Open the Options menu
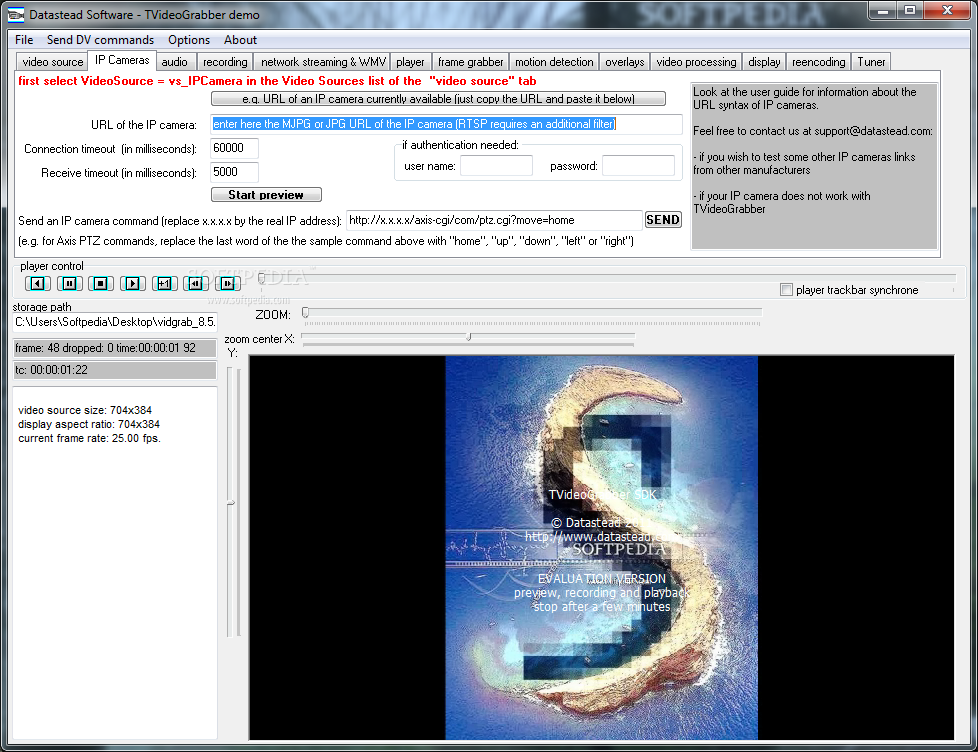 tap(188, 40)
